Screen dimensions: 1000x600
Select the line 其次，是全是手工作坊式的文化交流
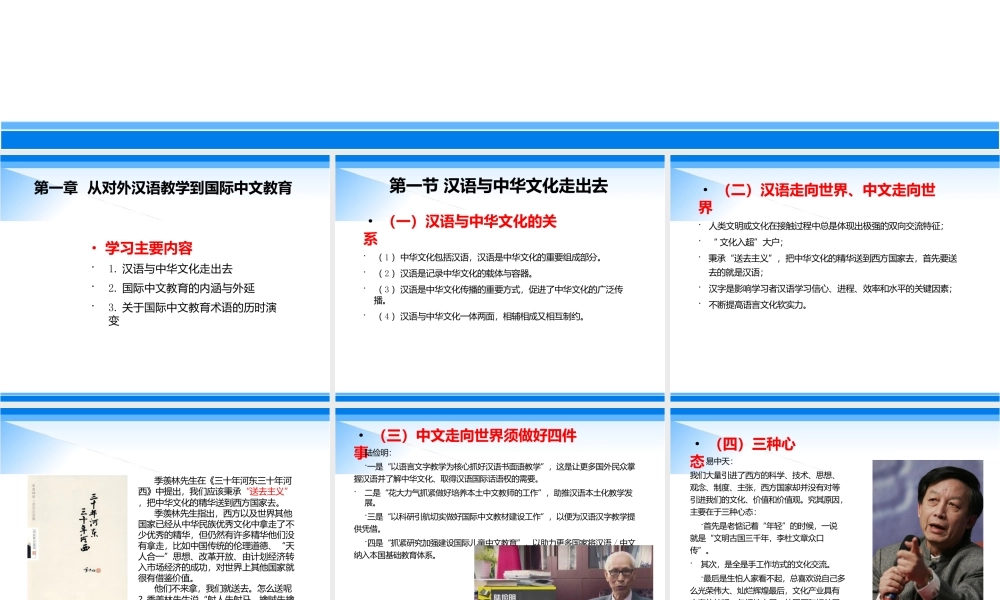(x=765, y=564)
